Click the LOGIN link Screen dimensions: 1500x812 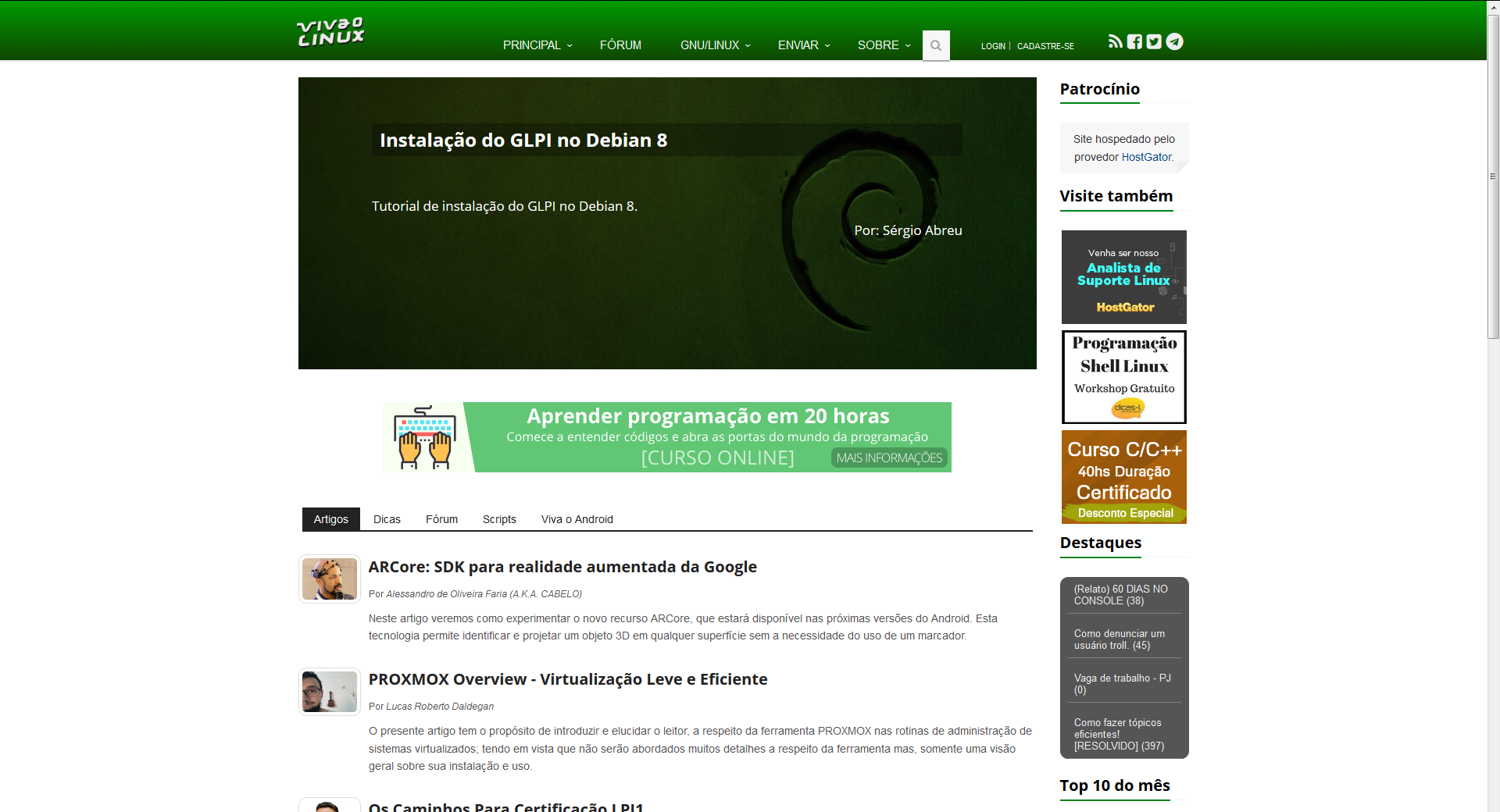coord(992,46)
